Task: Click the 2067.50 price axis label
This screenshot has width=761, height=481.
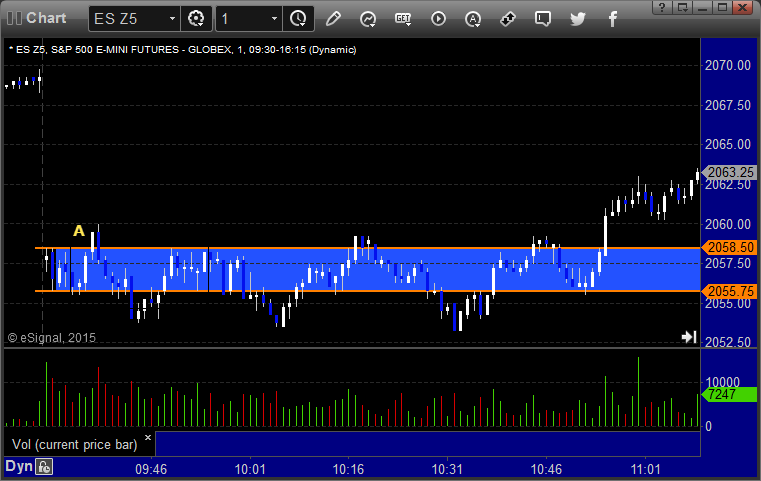Action: pos(728,105)
